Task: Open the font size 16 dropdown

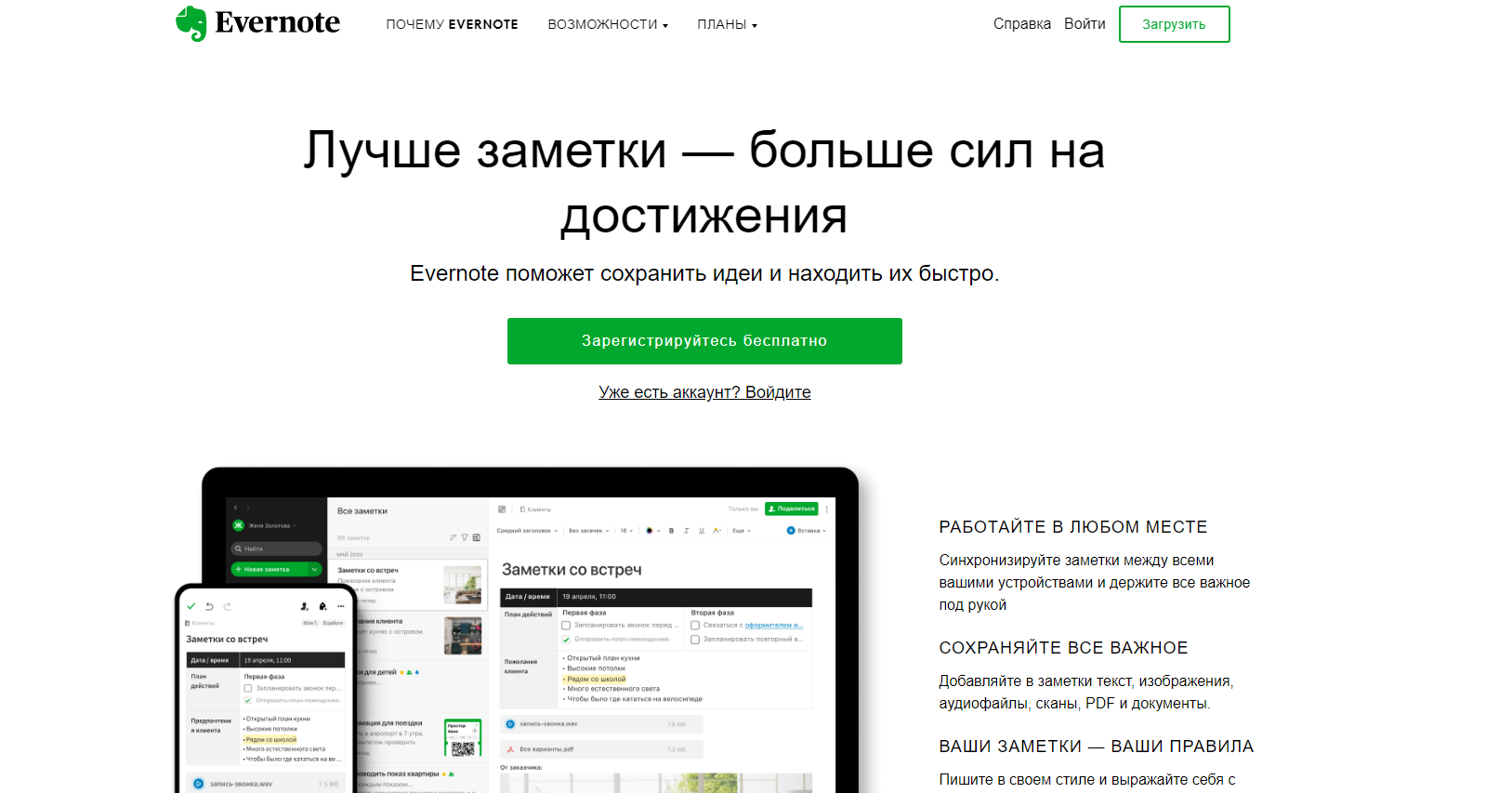Action: (626, 531)
